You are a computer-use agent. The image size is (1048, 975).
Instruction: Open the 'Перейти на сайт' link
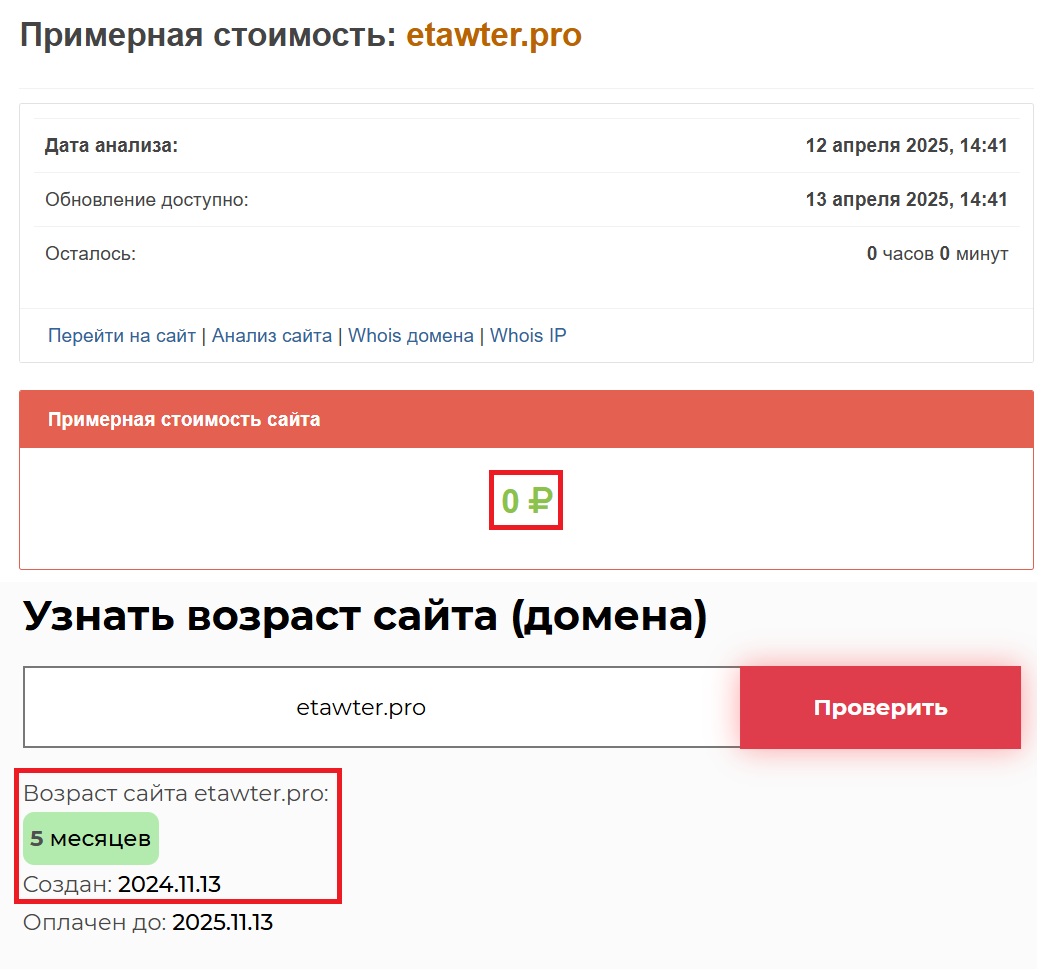(x=122, y=336)
